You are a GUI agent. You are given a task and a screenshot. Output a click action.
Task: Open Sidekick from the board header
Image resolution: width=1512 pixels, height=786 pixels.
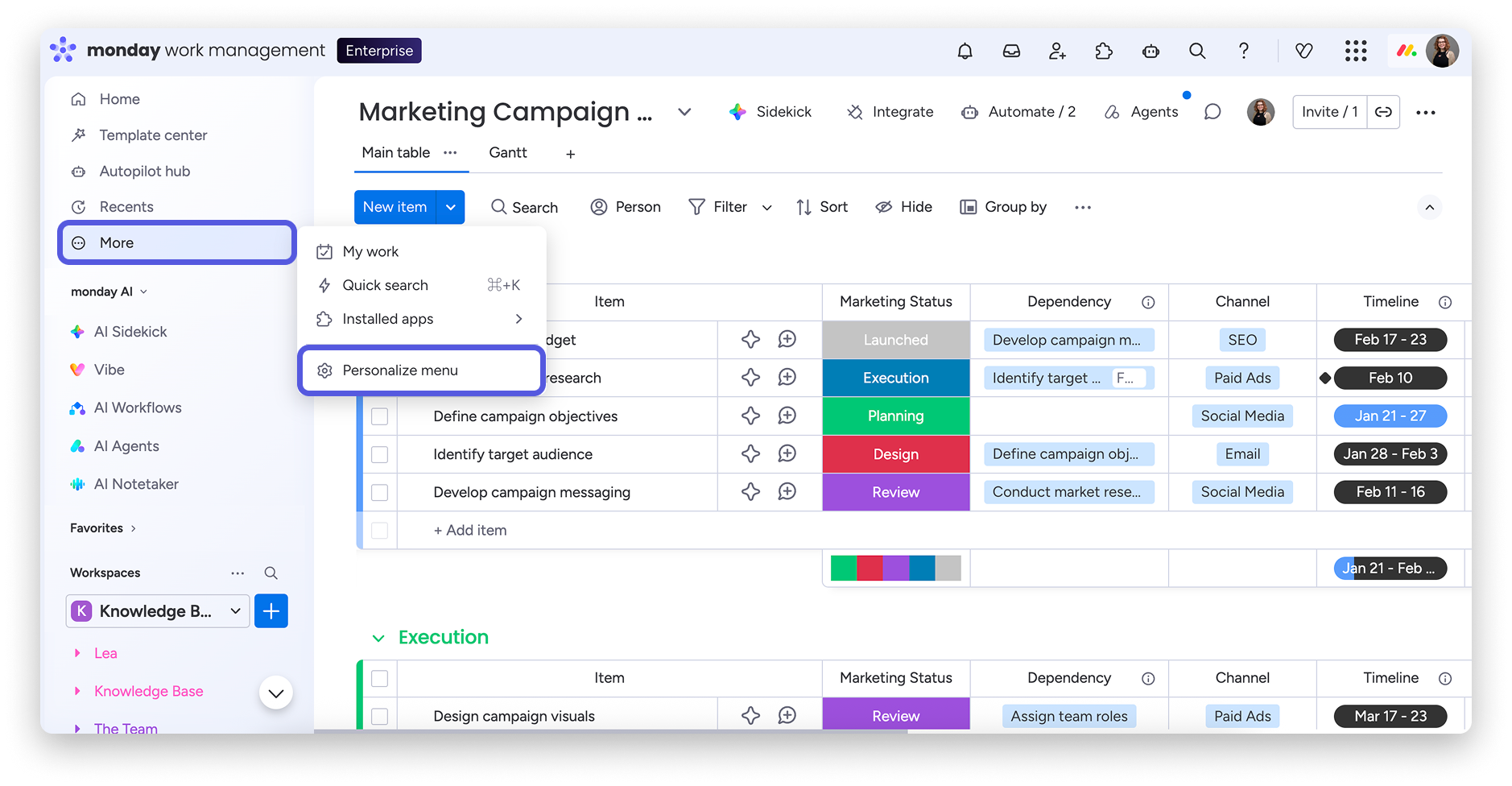770,112
